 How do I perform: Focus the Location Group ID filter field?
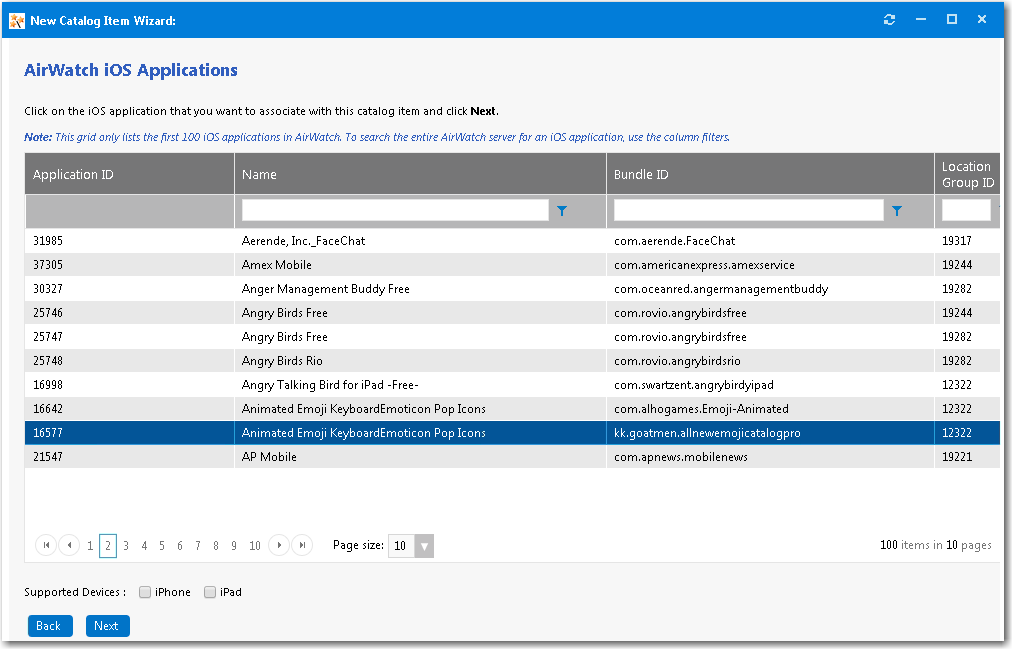(966, 210)
